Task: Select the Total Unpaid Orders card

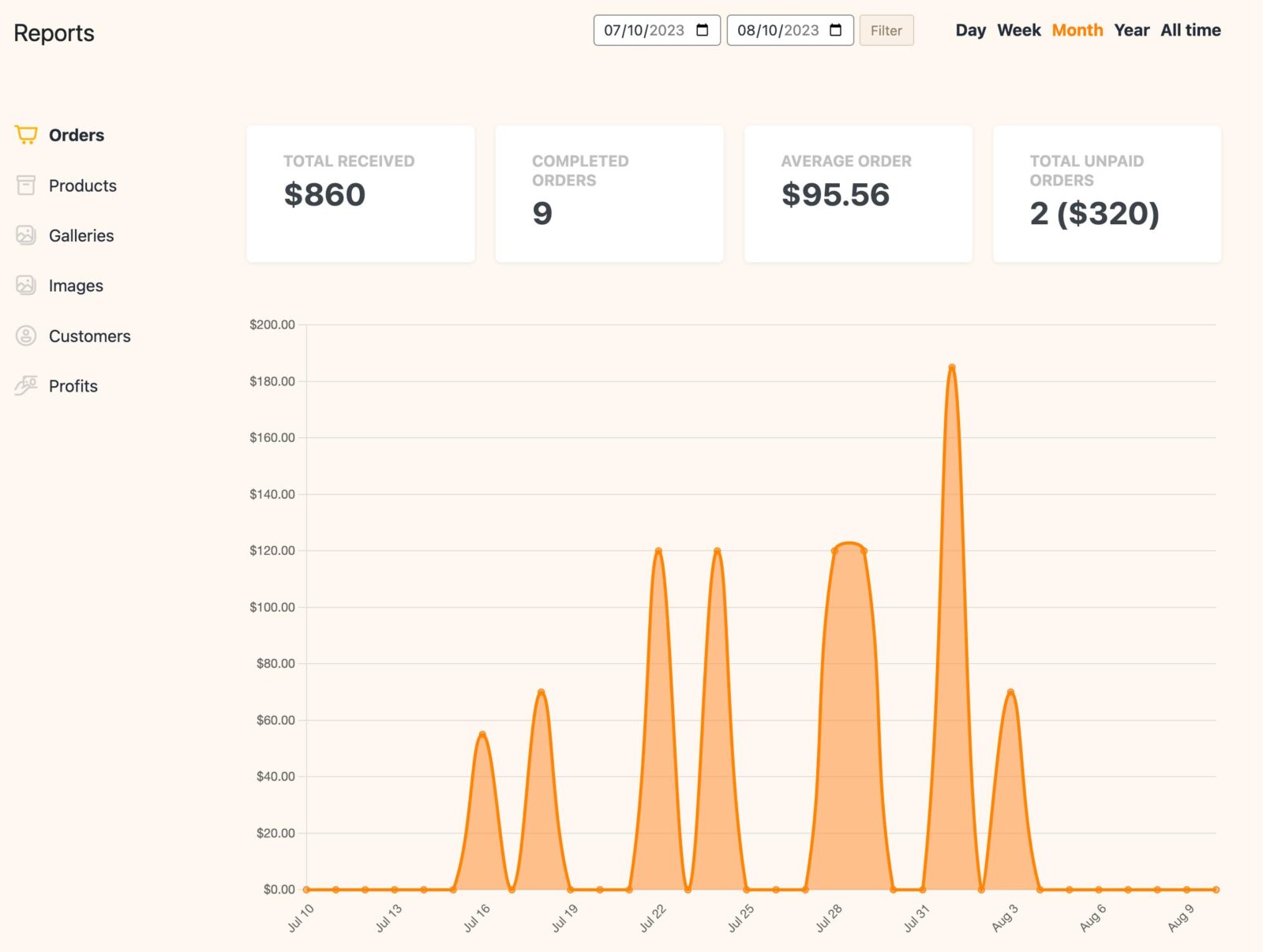Action: click(1107, 193)
